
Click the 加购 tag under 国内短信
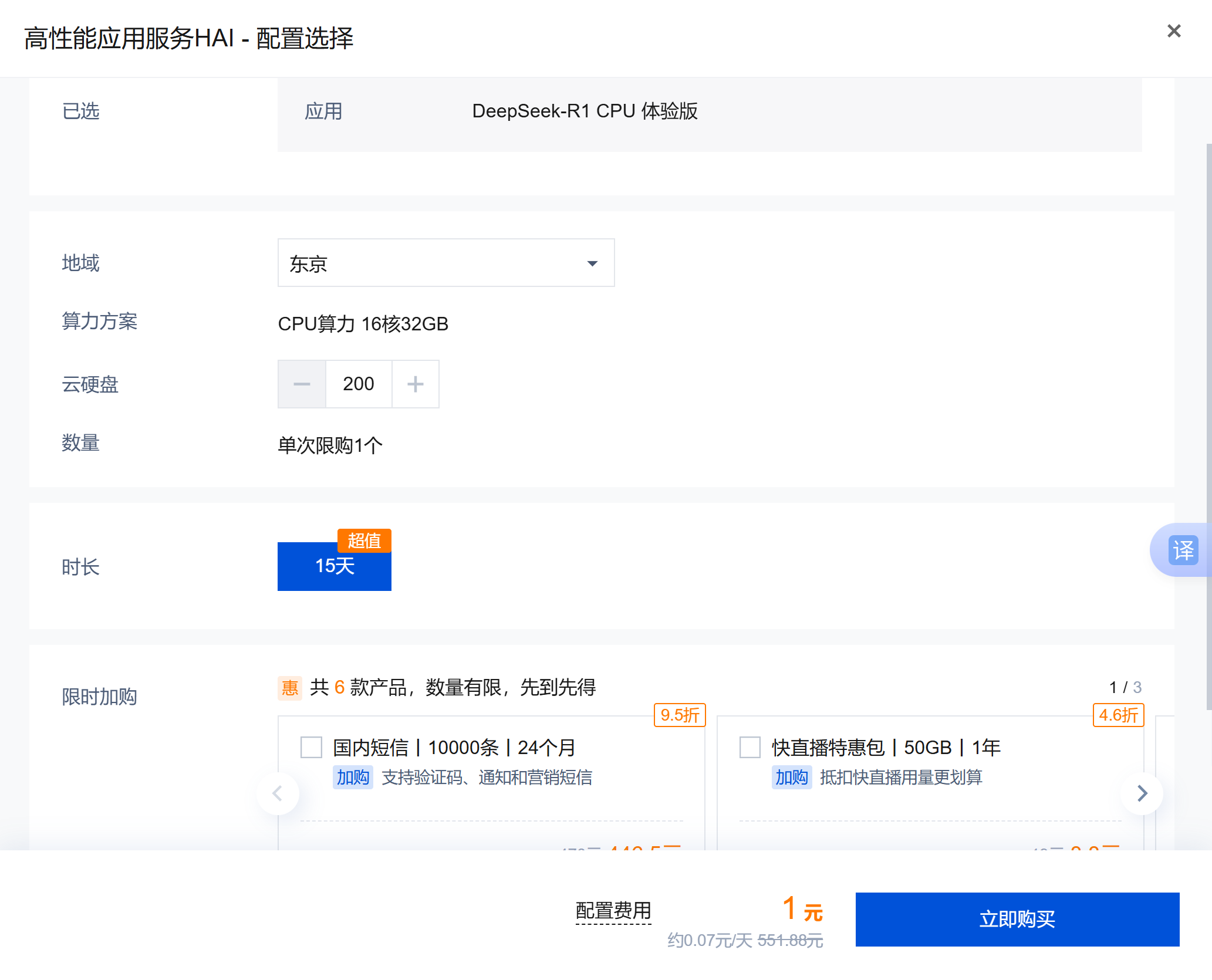(x=352, y=778)
